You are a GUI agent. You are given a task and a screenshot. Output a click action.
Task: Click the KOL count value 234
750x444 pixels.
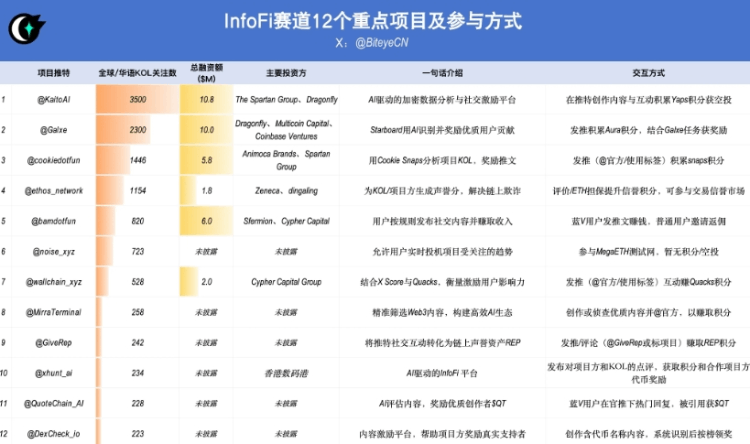138,373
